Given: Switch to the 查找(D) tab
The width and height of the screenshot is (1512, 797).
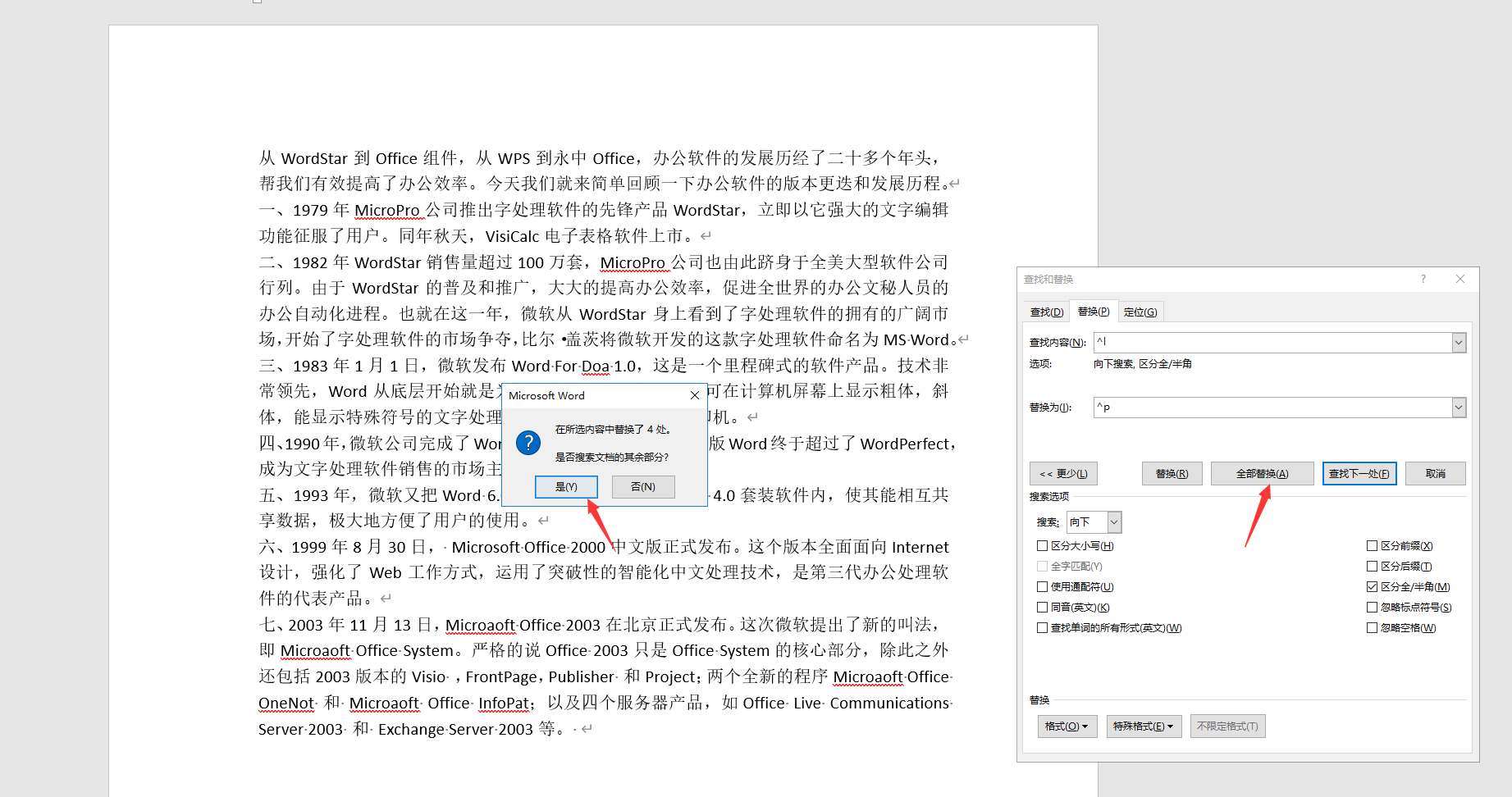Looking at the screenshot, I should [1047, 312].
